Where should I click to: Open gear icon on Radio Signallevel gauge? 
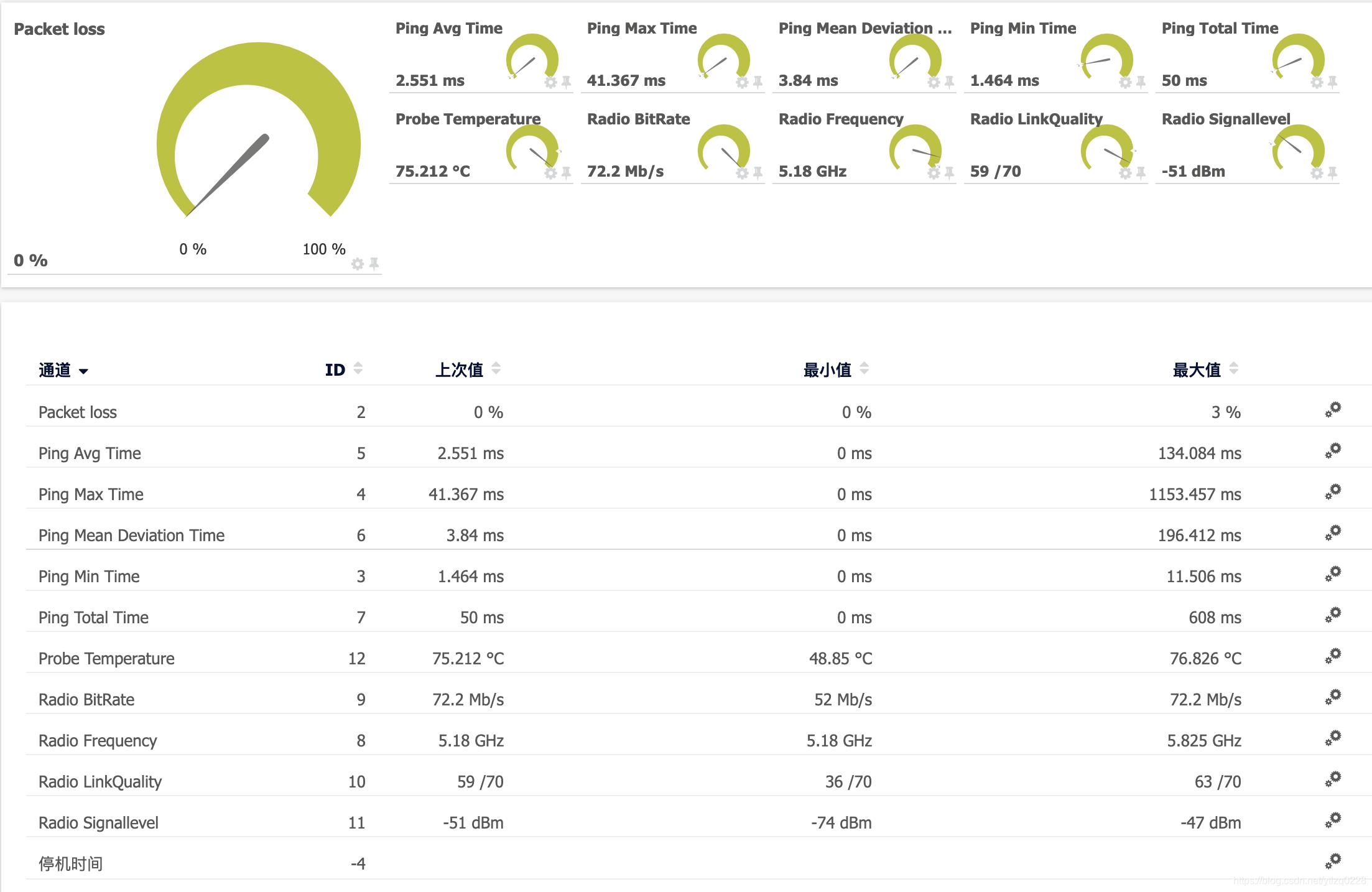1317,172
